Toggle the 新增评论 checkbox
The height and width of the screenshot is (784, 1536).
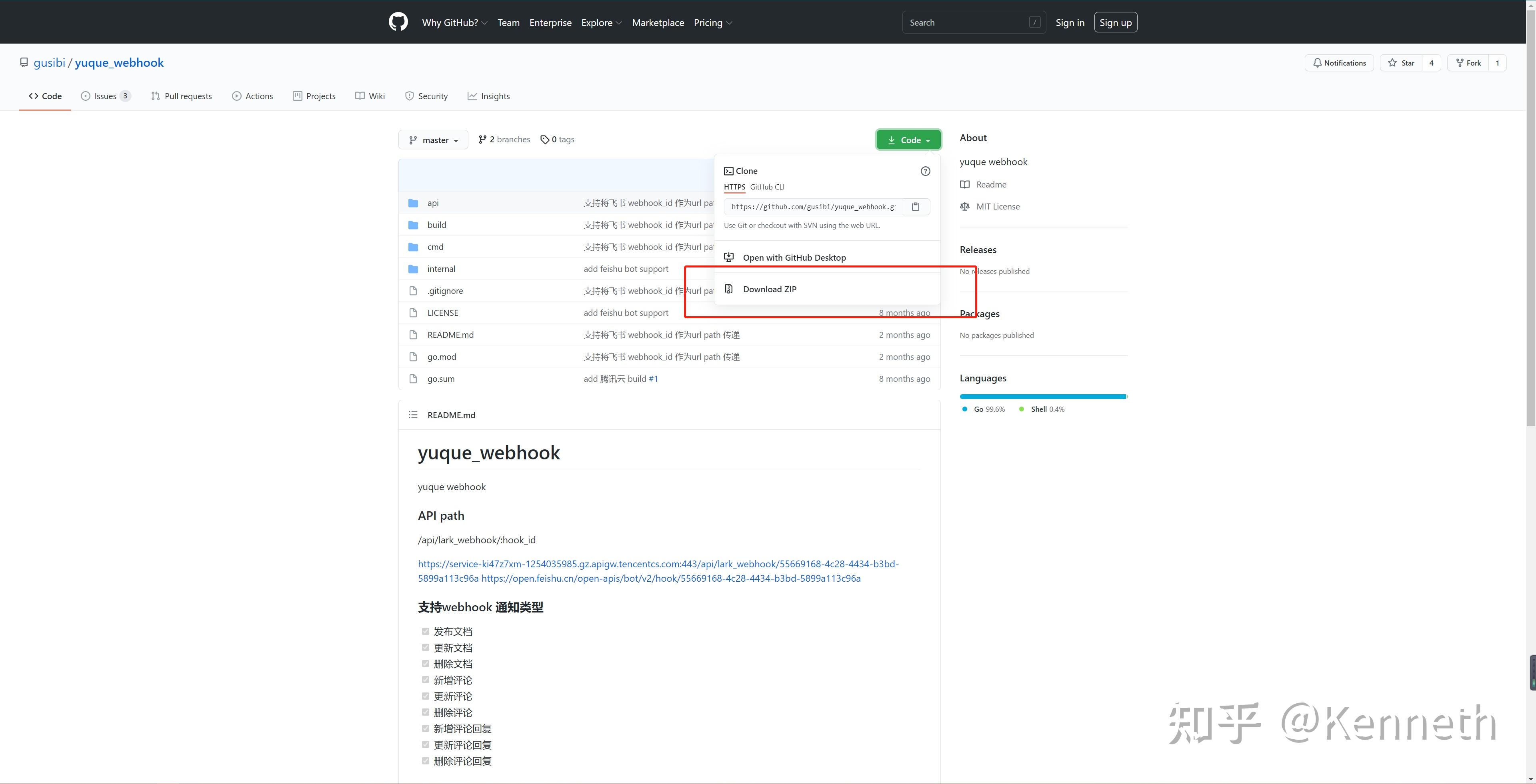pyautogui.click(x=426, y=680)
